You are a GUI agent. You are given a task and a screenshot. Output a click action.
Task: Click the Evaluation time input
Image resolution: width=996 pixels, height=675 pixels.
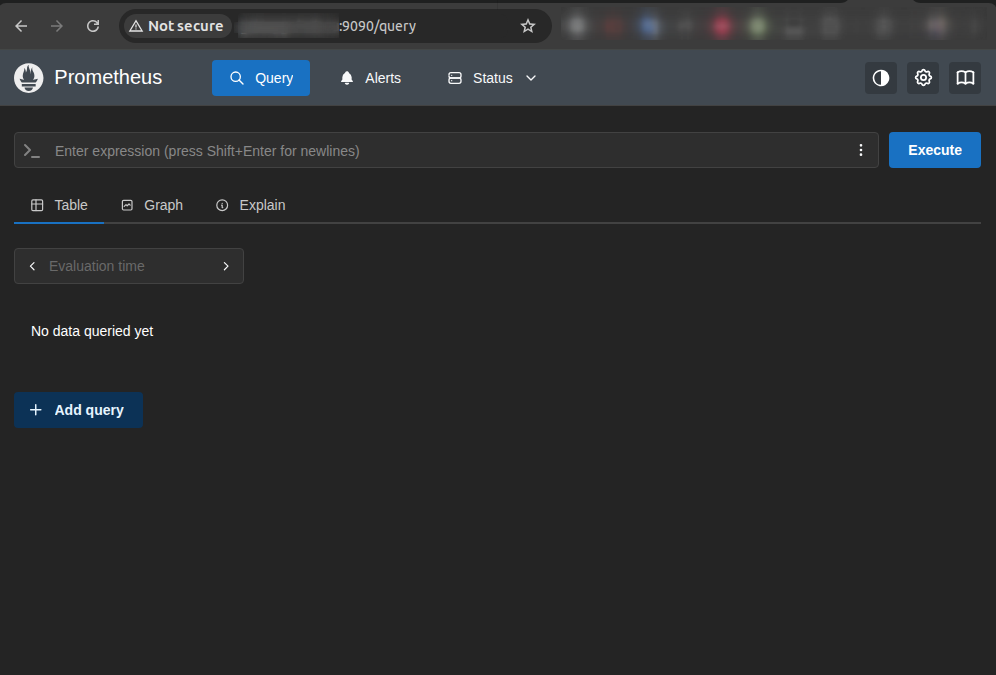[x=129, y=266]
